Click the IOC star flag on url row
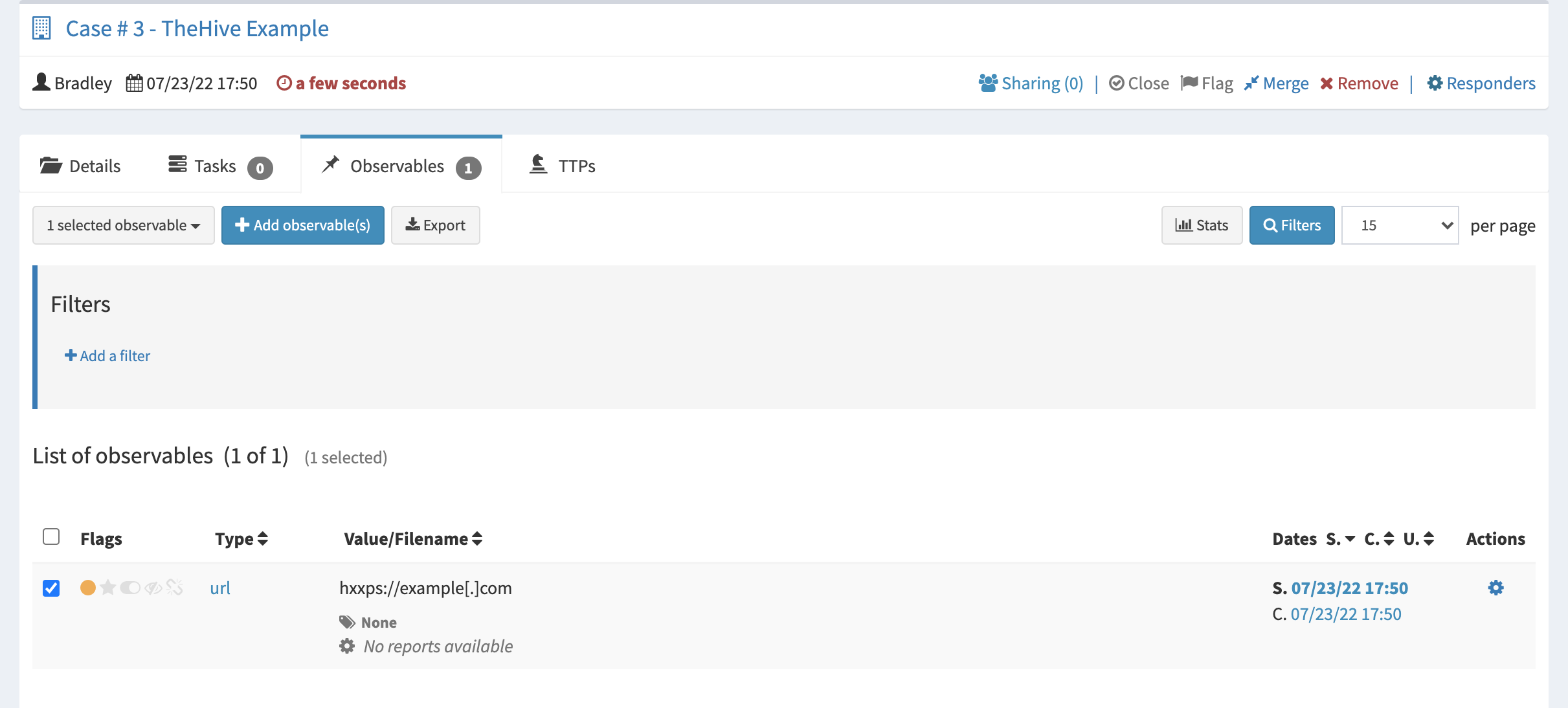 [108, 587]
